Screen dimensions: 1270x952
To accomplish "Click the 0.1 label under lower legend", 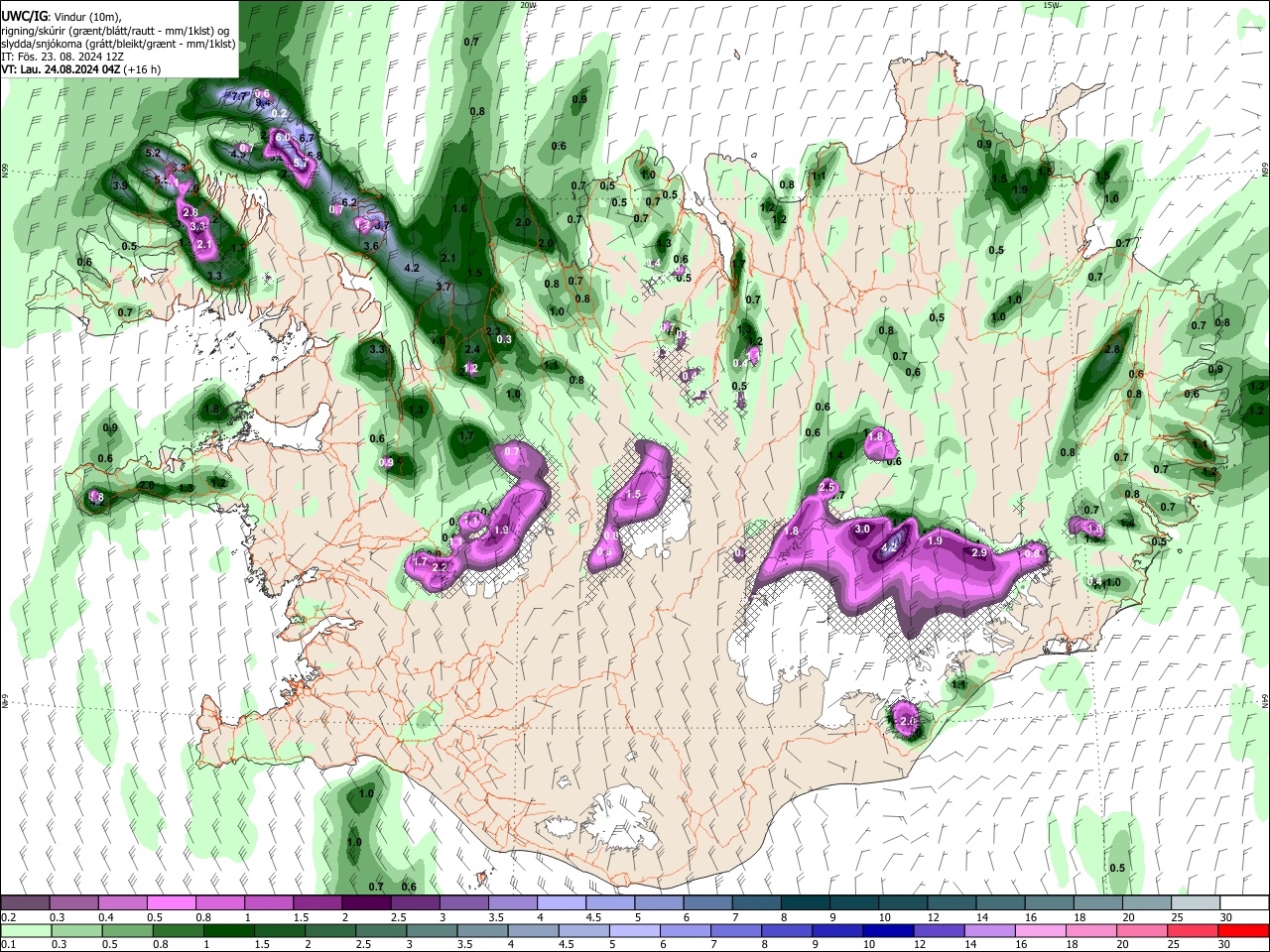I will (x=8, y=944).
